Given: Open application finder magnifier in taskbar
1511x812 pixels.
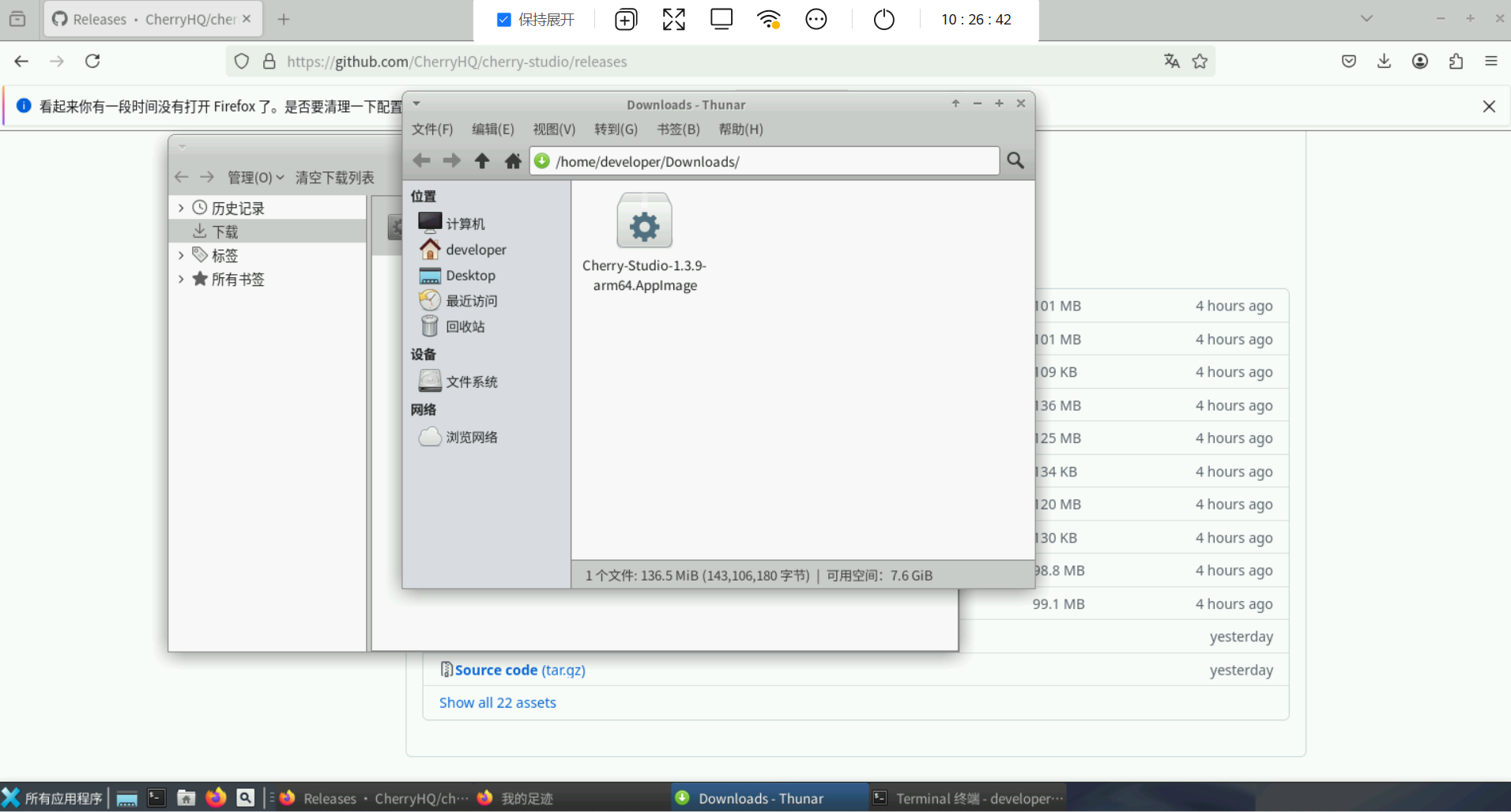Looking at the screenshot, I should tap(246, 798).
